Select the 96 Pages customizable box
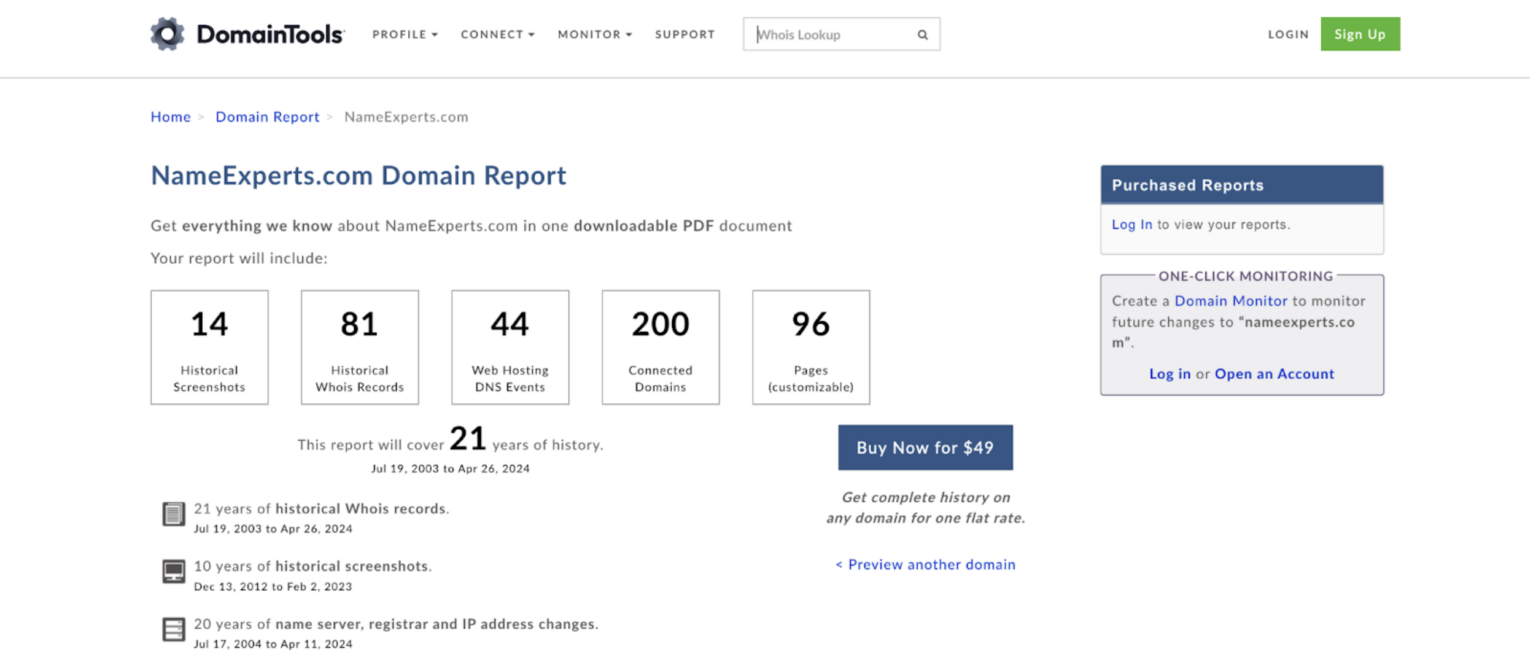The image size is (1536, 668). pyautogui.click(x=811, y=348)
